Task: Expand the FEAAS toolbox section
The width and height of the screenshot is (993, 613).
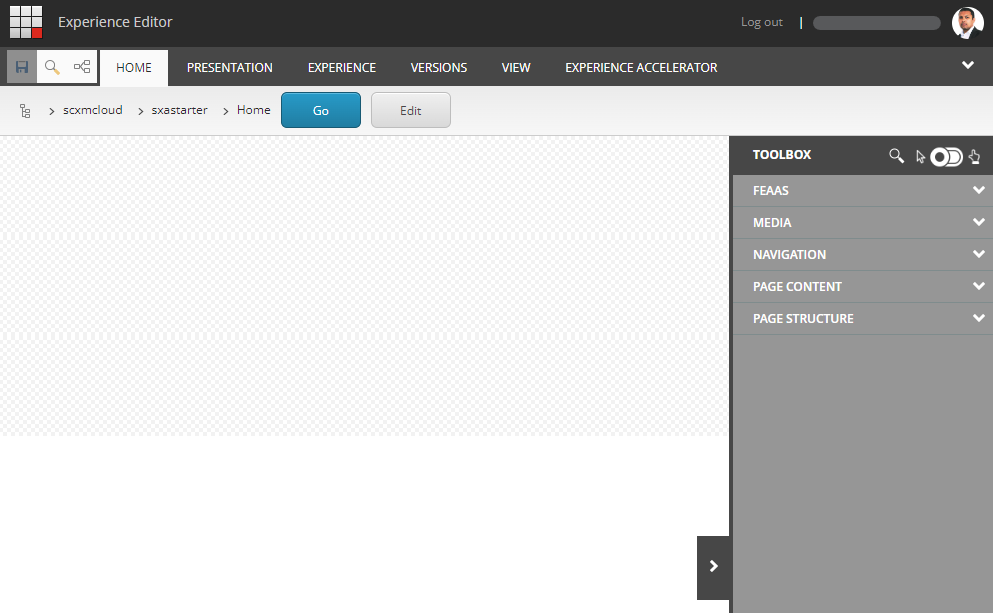Action: pyautogui.click(x=863, y=191)
